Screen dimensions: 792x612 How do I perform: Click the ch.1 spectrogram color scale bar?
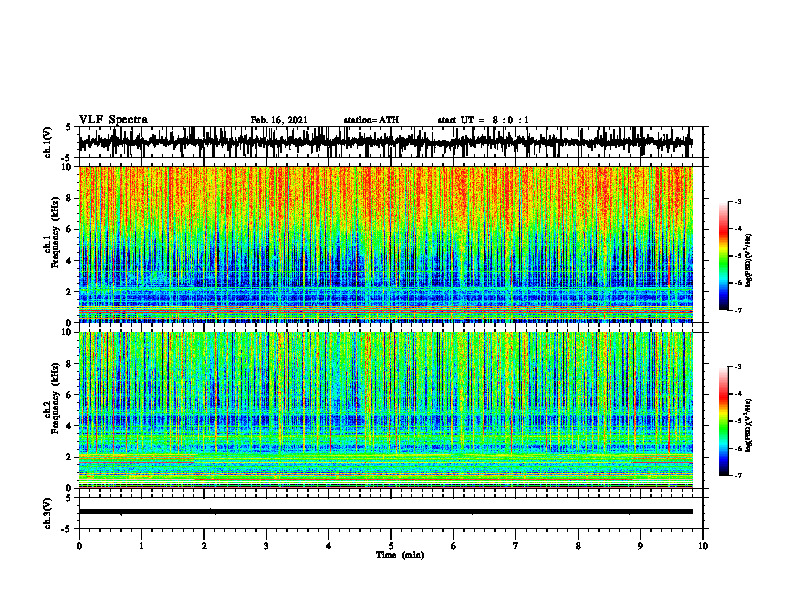[x=723, y=256]
